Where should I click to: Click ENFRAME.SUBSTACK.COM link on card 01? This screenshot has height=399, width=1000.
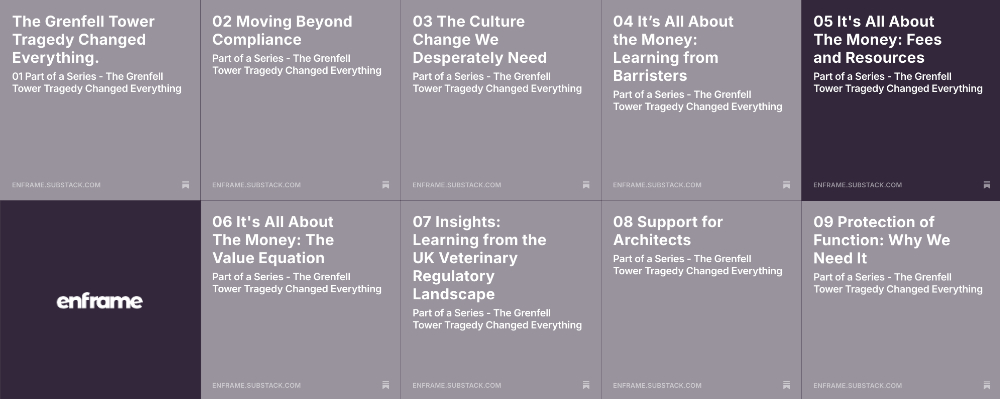point(56,185)
